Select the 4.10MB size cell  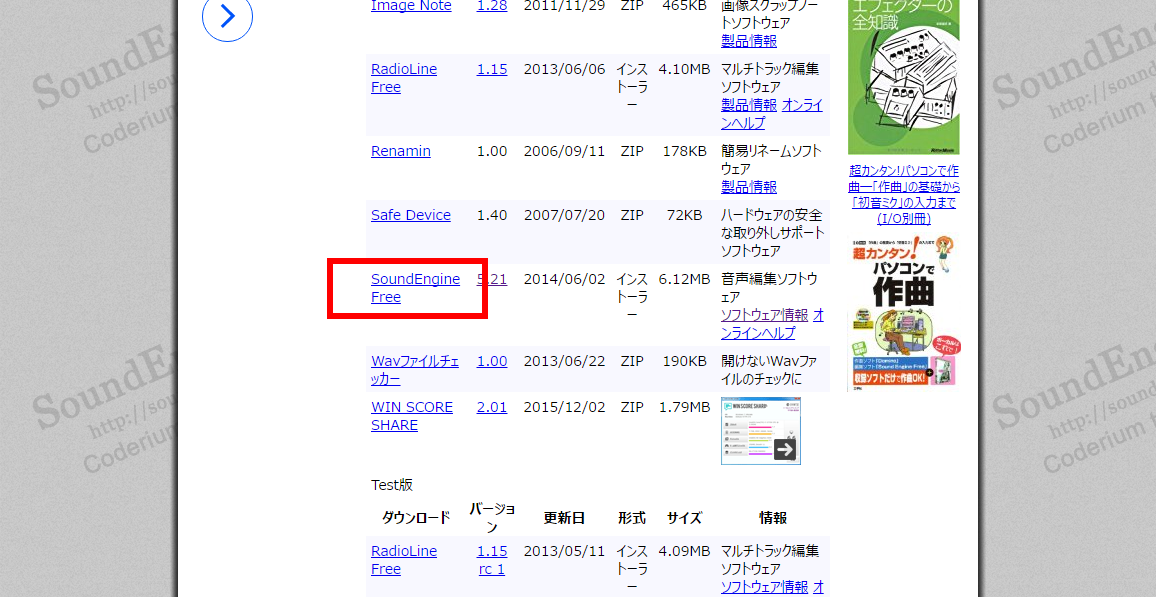(684, 69)
